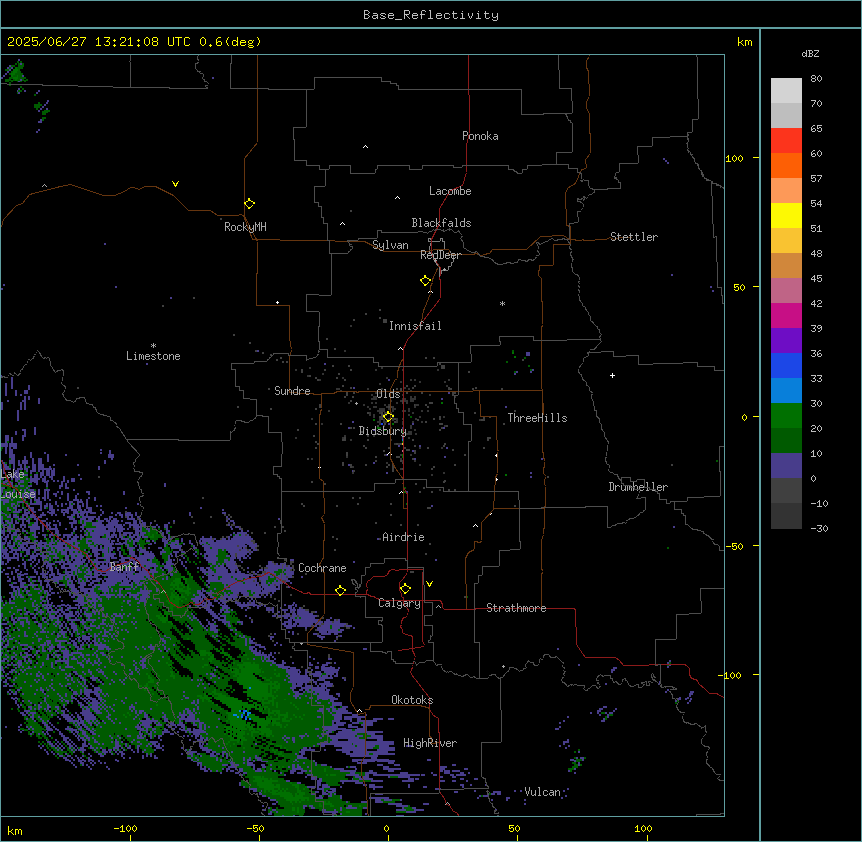
Task: Click the Blackfalds city label
Action: point(441,223)
